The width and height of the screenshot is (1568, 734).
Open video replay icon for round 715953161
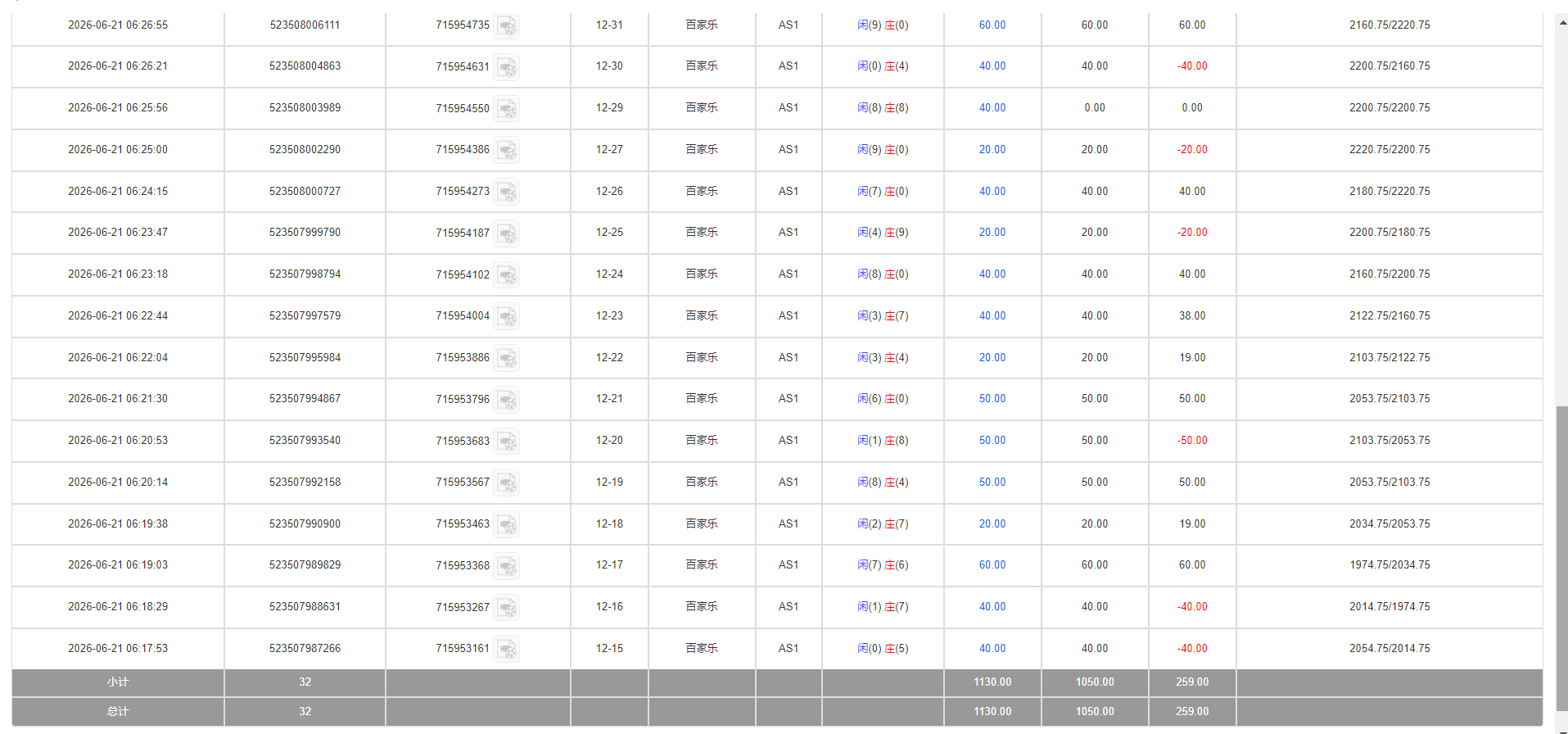(x=507, y=650)
